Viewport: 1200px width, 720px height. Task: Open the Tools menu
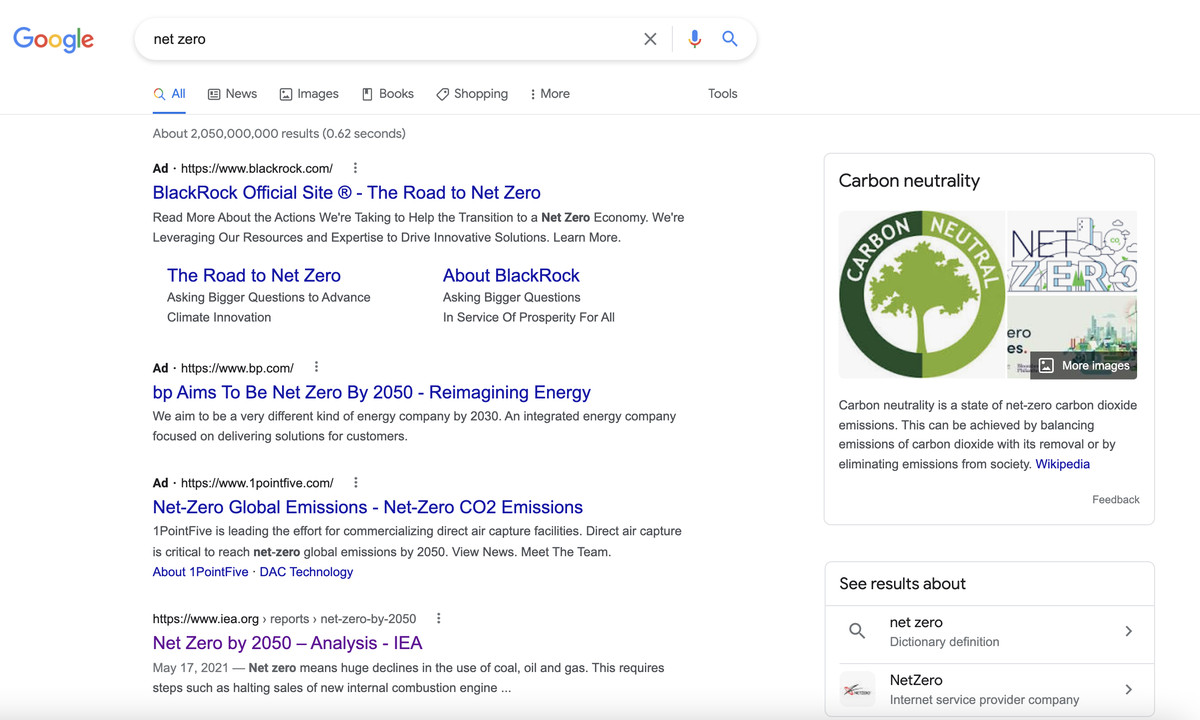click(722, 93)
